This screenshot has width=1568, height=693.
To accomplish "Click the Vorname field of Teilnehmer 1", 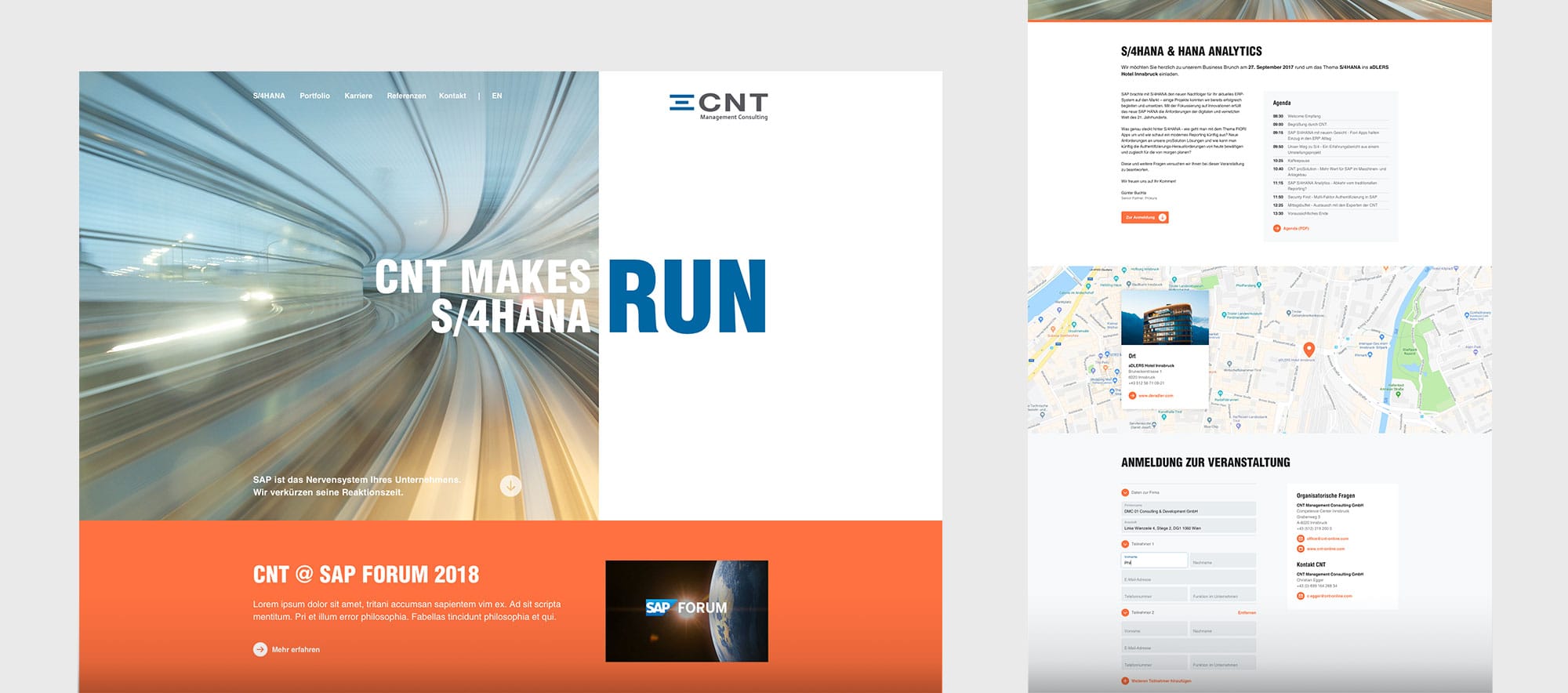I will (1155, 560).
